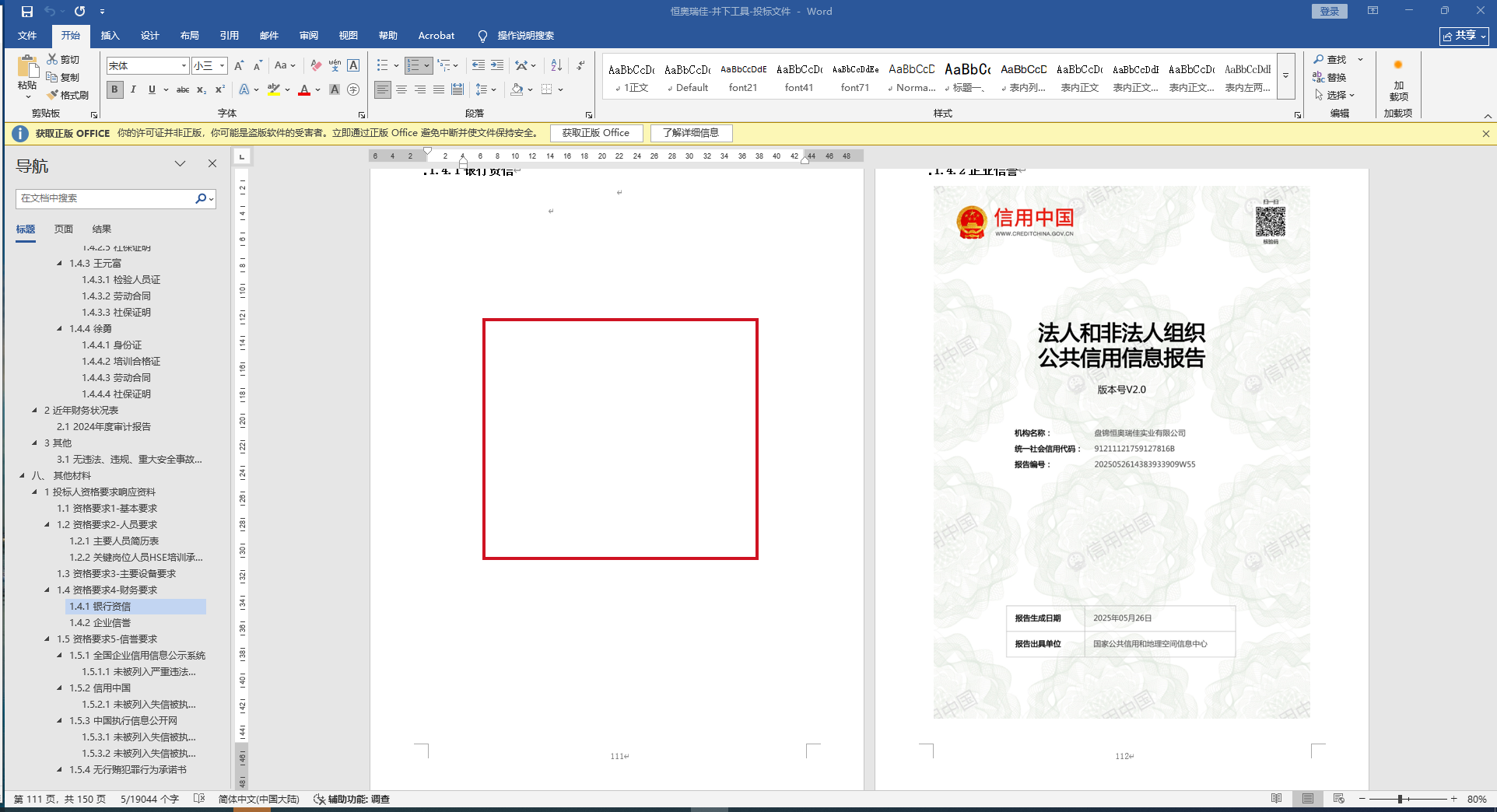
Task: Click the increase indent icon
Action: coord(496,65)
